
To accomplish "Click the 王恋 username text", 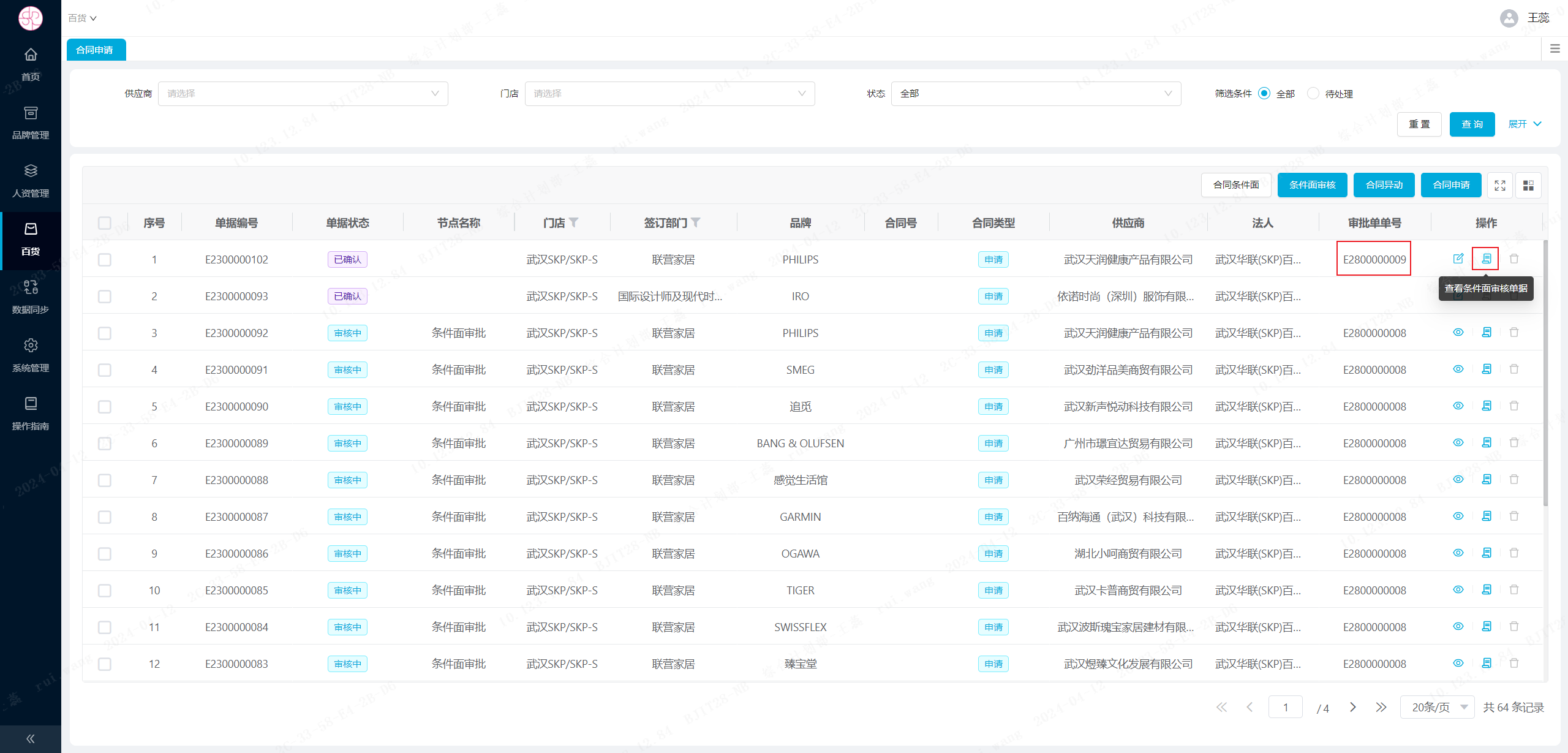I will [x=1538, y=18].
